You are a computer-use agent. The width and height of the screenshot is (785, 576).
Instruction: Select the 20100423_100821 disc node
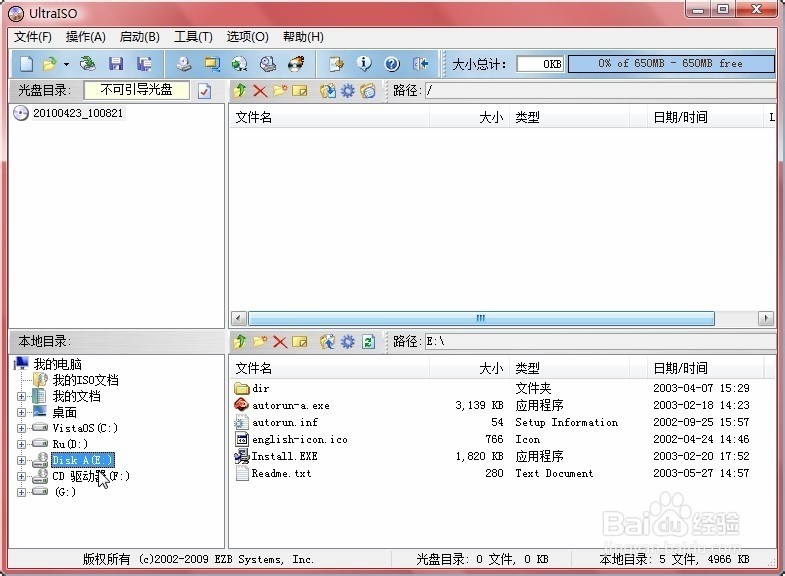coord(78,113)
